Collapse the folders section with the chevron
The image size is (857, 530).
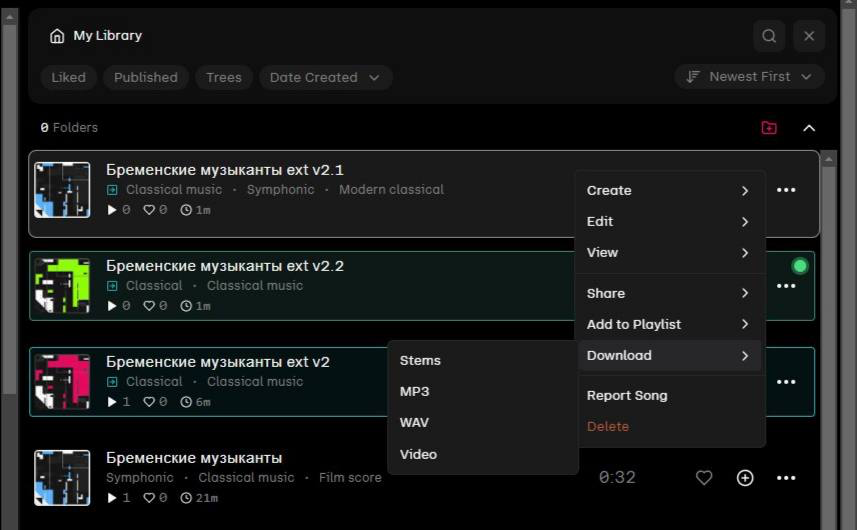tap(809, 128)
